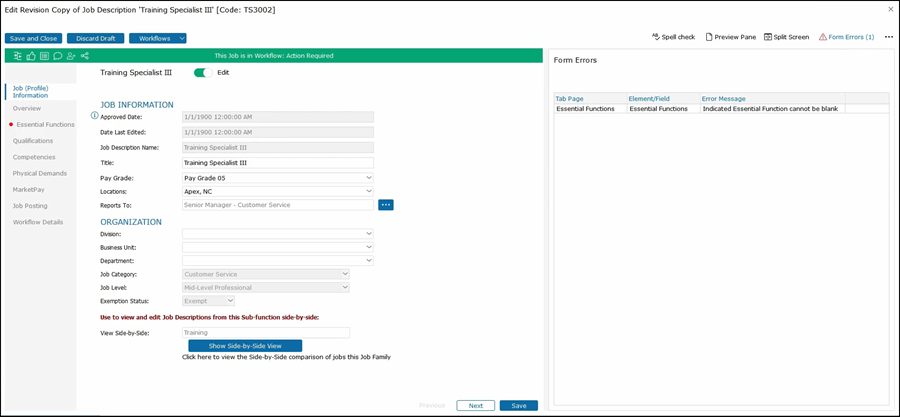Click the info icon beside Approved Date
Image resolution: width=900 pixels, height=417 pixels.
(x=95, y=116)
